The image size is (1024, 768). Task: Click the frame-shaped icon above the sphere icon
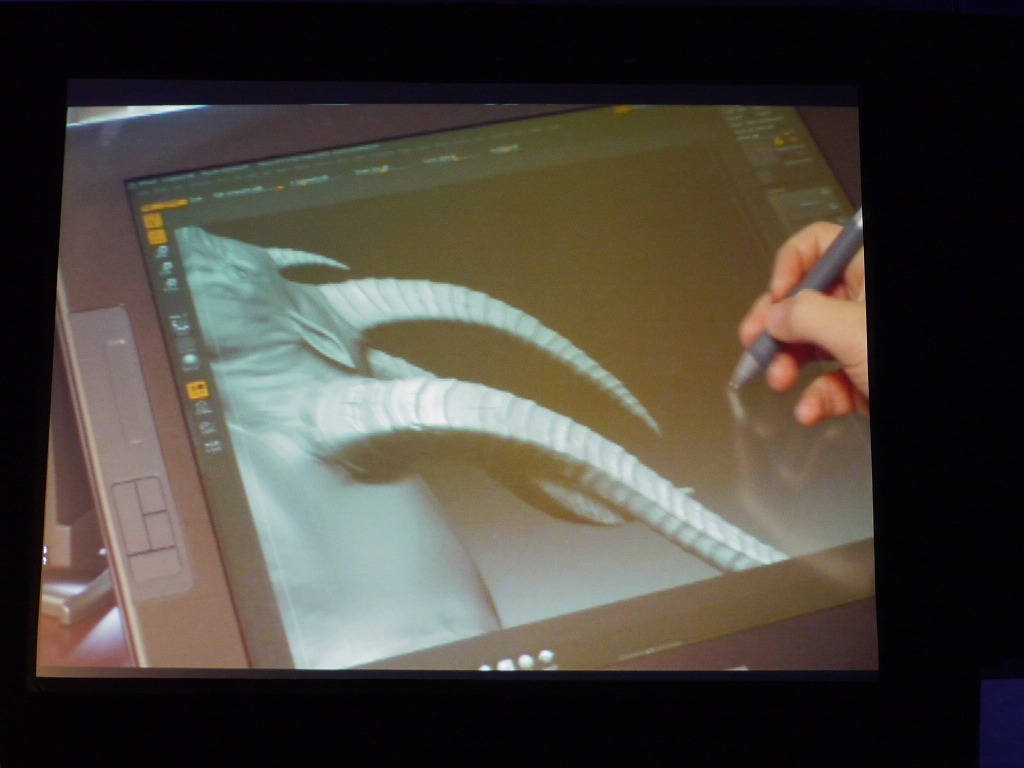tap(179, 322)
